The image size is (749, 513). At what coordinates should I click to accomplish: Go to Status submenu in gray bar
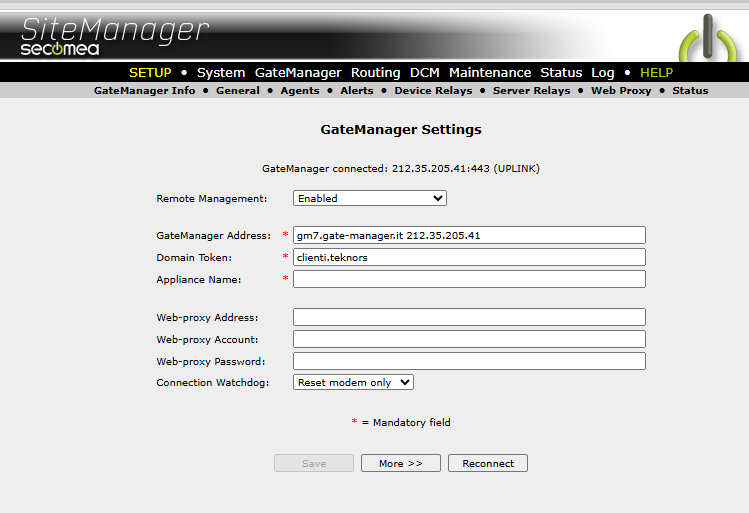690,91
